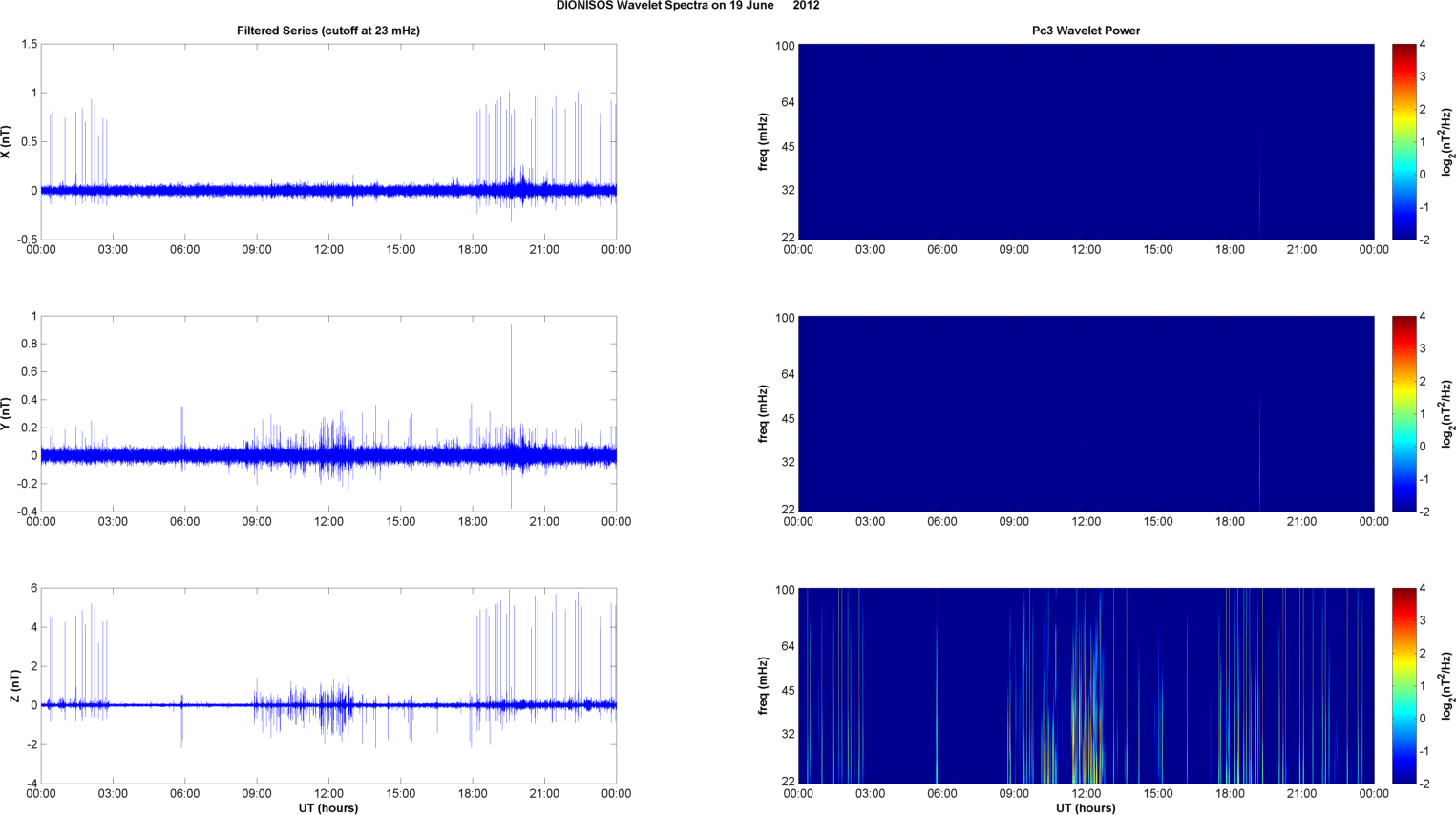
Task: Click the 6 tick on Z plot
Action: (33, 589)
